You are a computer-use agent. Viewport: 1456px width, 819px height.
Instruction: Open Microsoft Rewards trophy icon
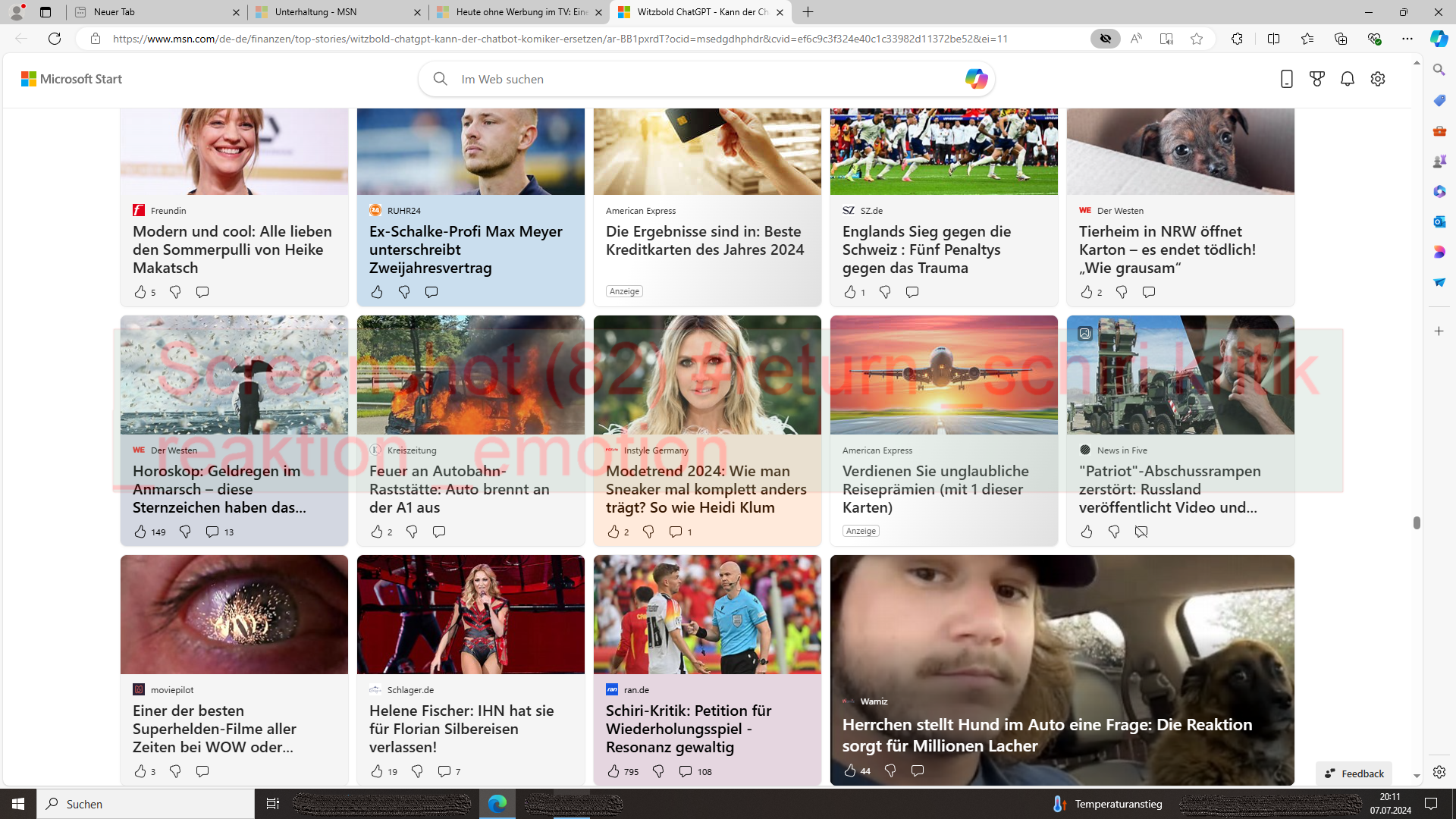(1317, 79)
